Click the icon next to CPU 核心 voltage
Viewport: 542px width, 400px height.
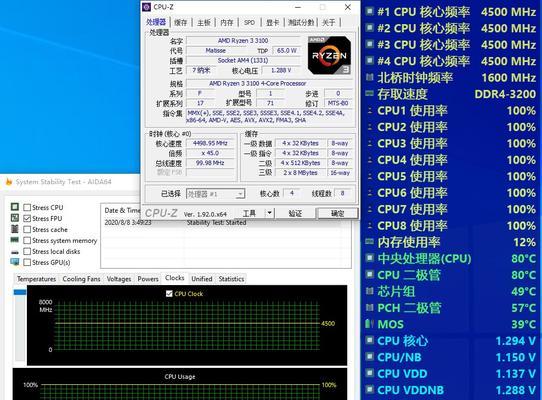point(370,340)
